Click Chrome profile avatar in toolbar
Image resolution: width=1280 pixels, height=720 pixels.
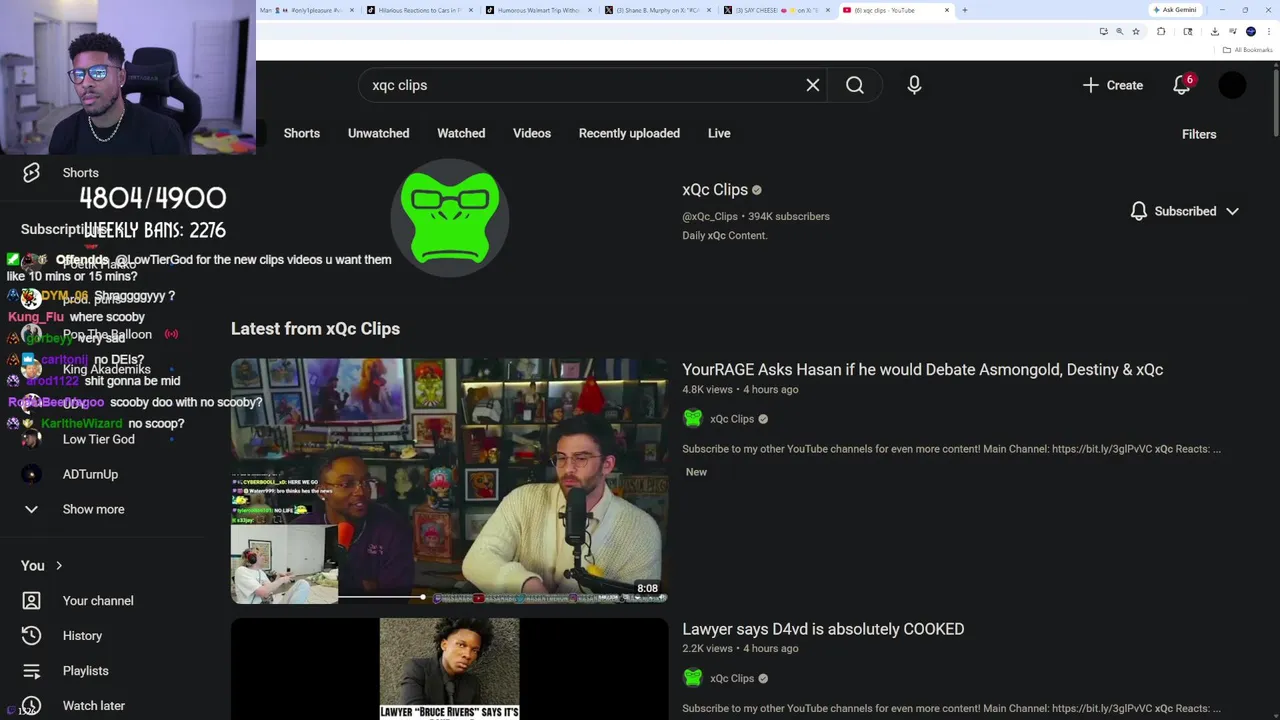click(x=1250, y=31)
